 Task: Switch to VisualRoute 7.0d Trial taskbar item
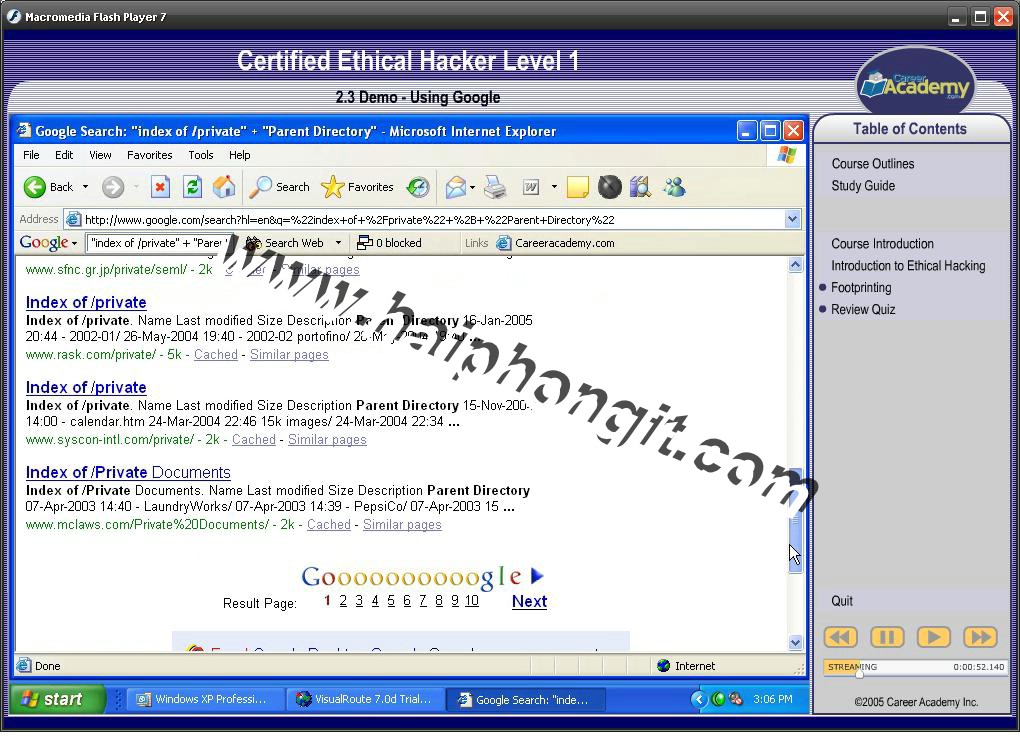click(x=364, y=700)
